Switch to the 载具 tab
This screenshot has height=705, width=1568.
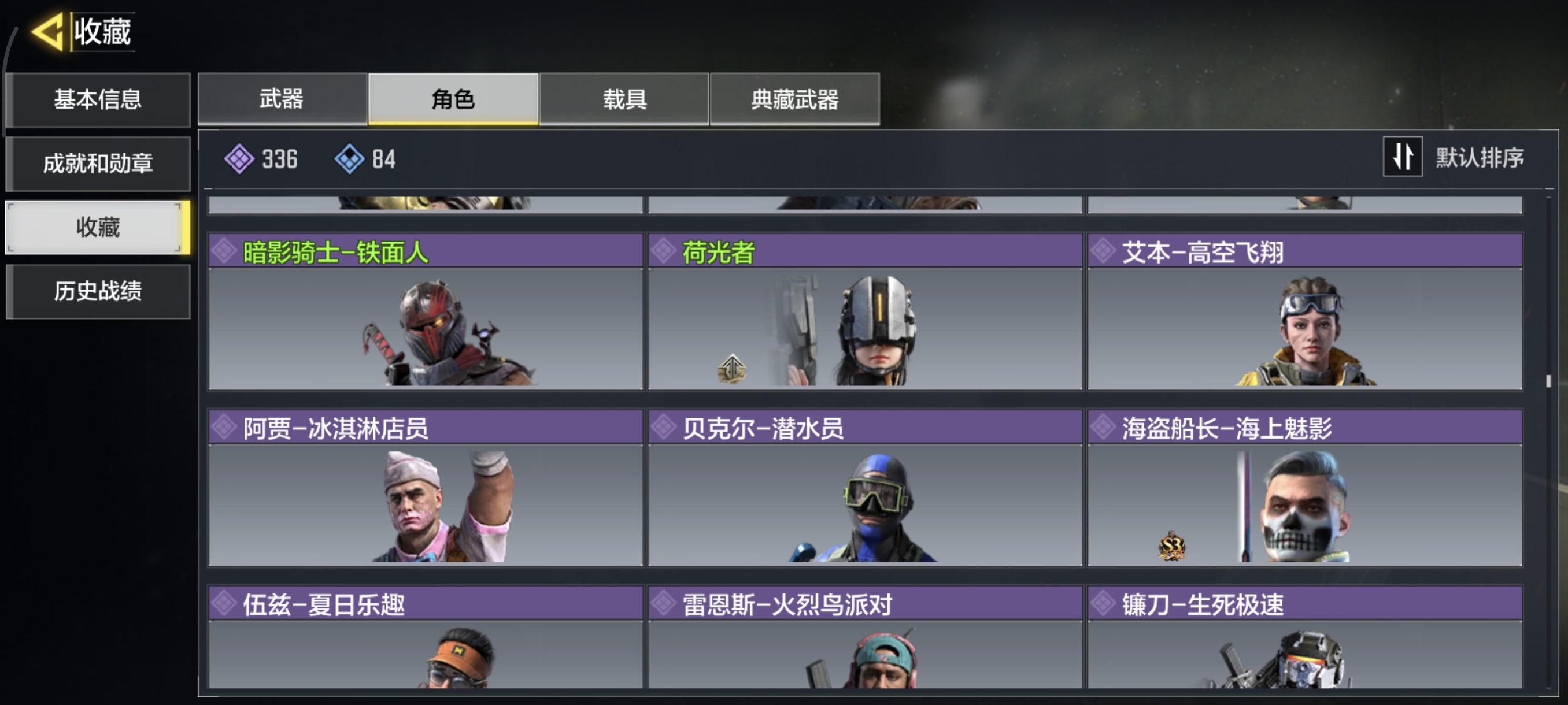(x=624, y=99)
